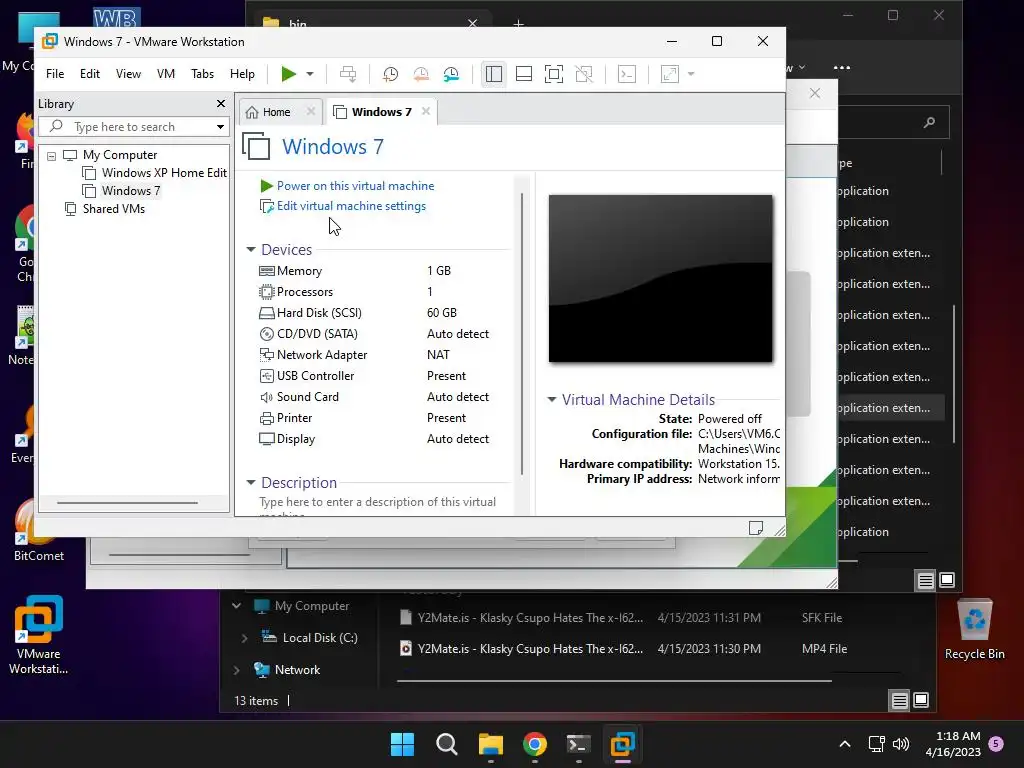Open the Recycle Bin desktop icon
The image size is (1024, 768).
pyautogui.click(x=975, y=630)
